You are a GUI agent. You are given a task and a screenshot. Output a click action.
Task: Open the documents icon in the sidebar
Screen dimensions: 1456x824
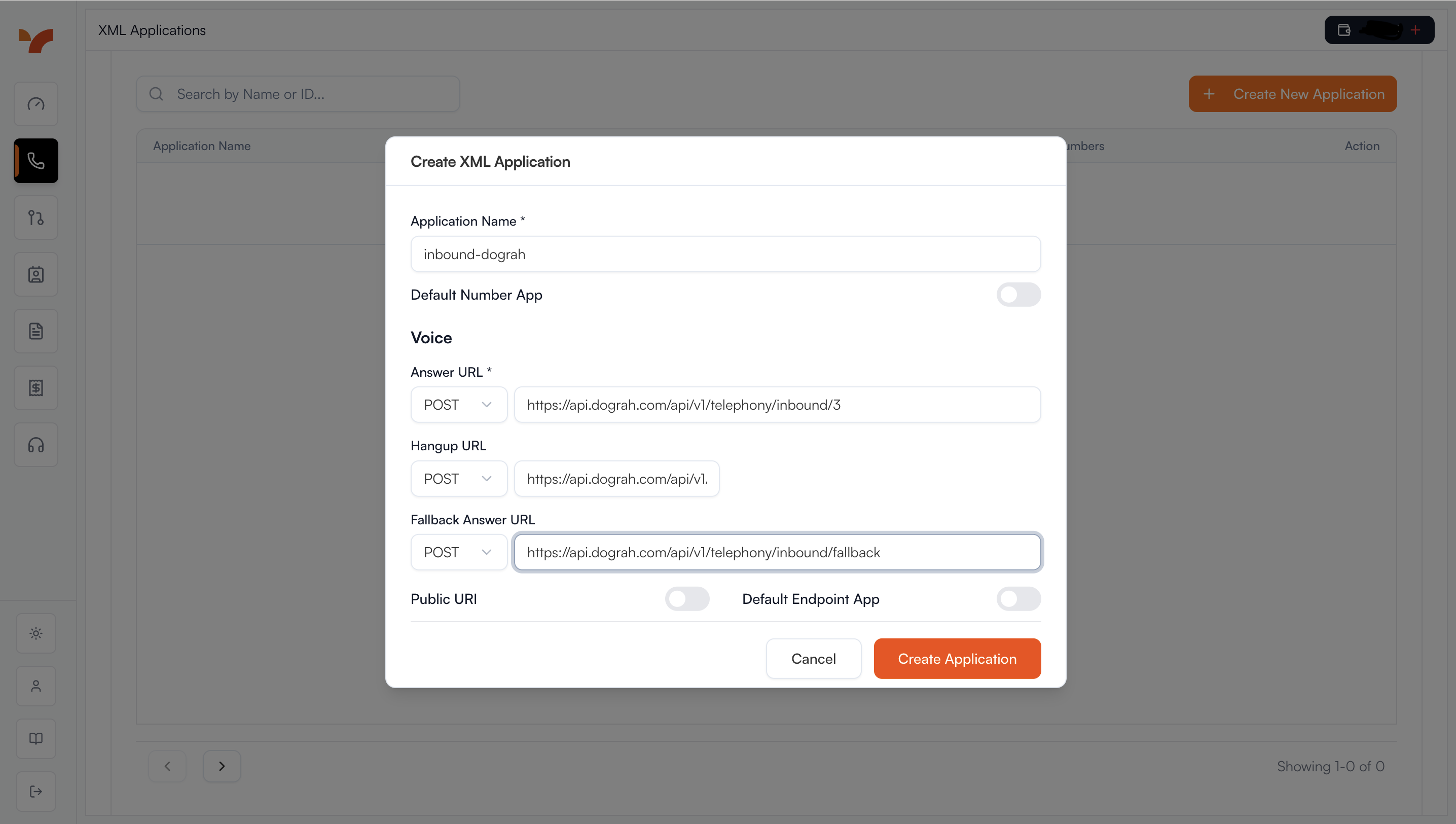pyautogui.click(x=35, y=331)
